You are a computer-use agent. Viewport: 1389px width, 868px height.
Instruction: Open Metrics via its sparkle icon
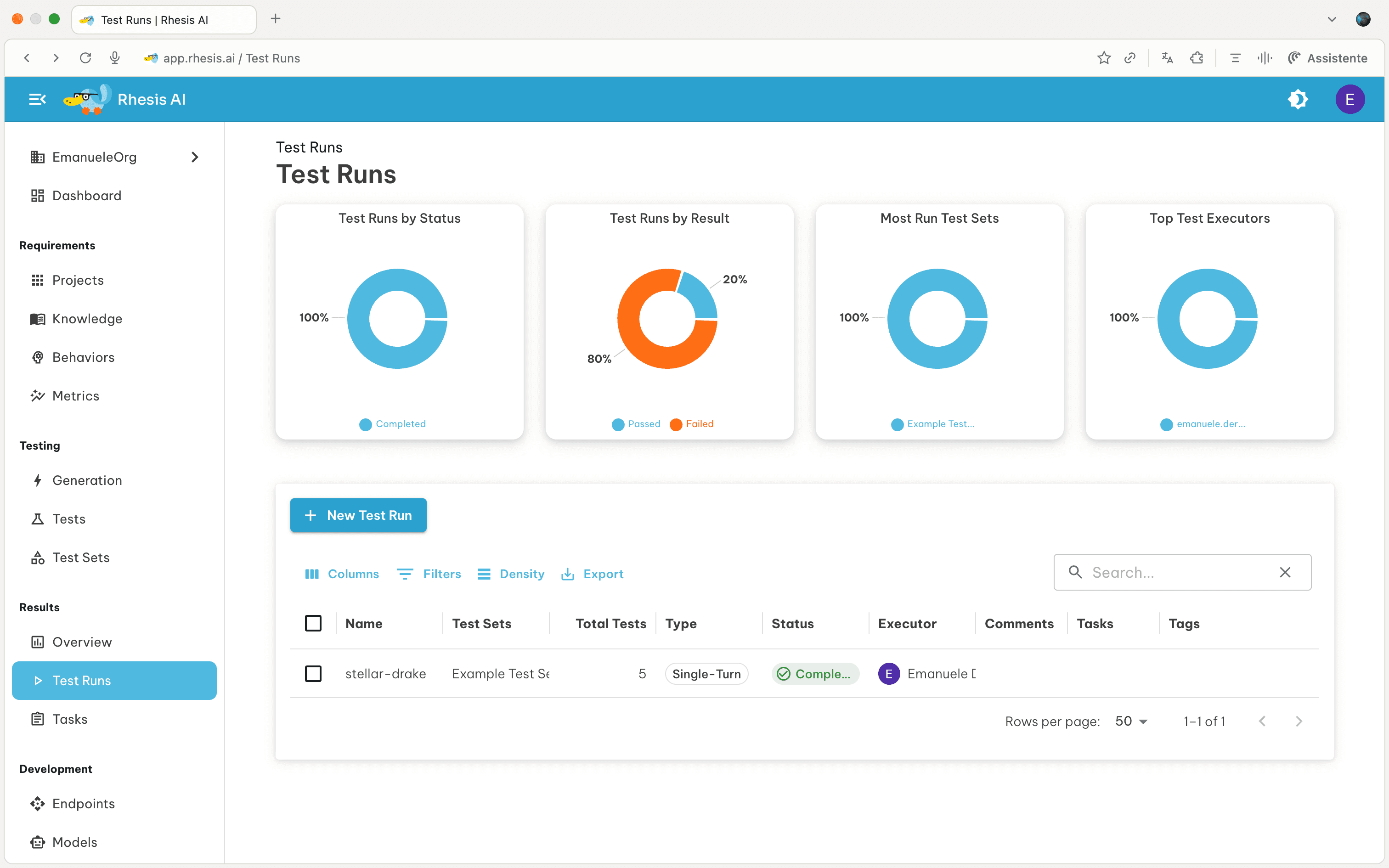(x=37, y=395)
